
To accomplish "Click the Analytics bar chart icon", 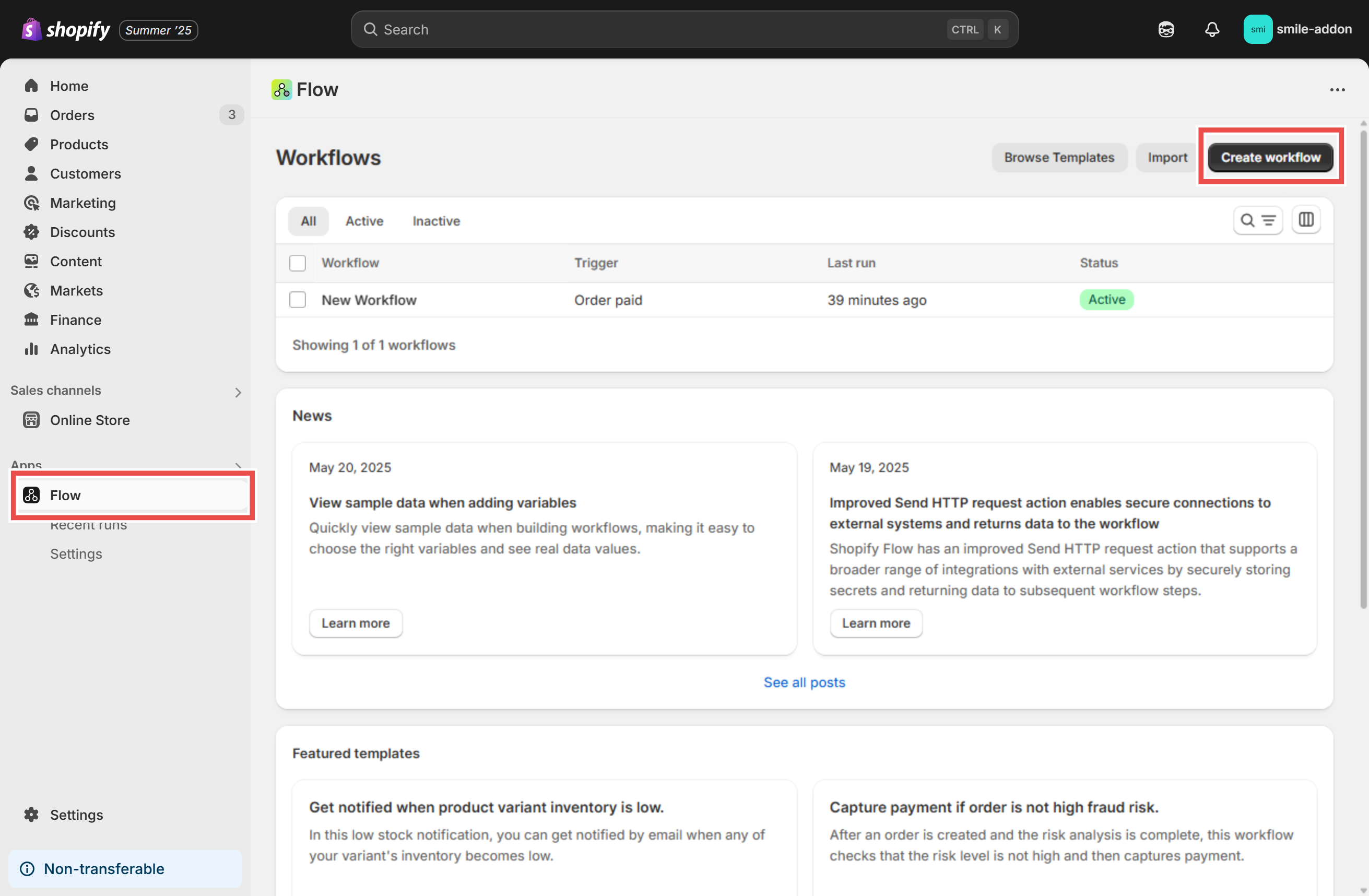I will (x=31, y=348).
